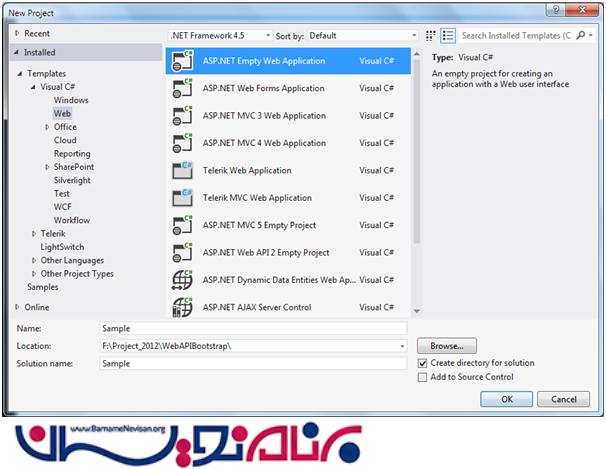Click the Solution name input field
Image resolution: width=606 pixels, height=469 pixels.
(x=253, y=364)
